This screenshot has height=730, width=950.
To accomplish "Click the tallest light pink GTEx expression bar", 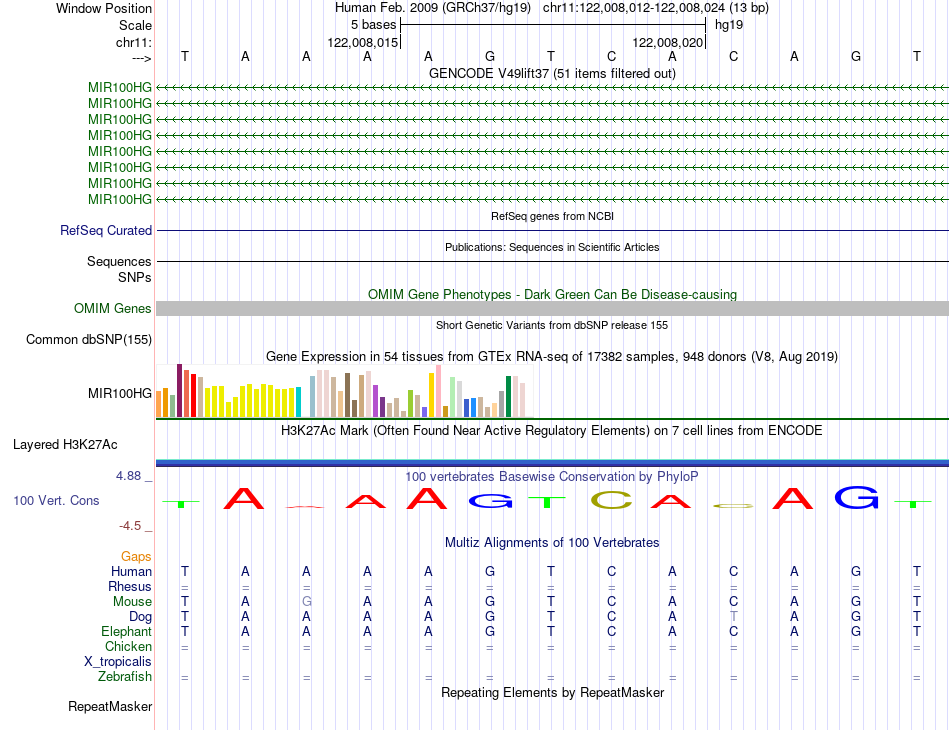I will (439, 391).
